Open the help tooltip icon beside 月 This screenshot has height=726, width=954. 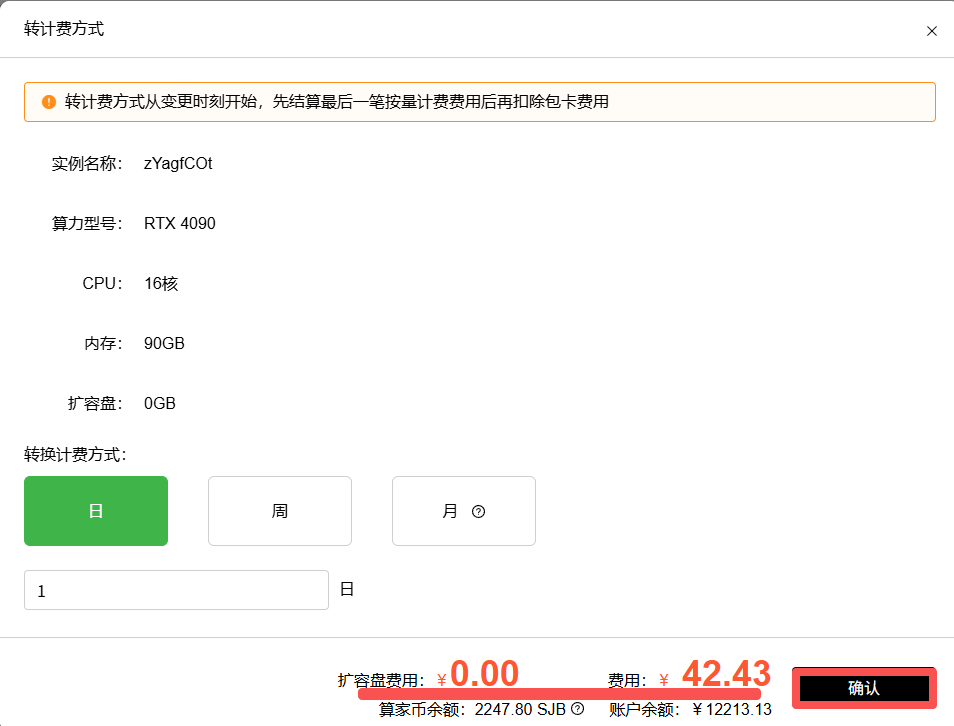pyautogui.click(x=478, y=511)
